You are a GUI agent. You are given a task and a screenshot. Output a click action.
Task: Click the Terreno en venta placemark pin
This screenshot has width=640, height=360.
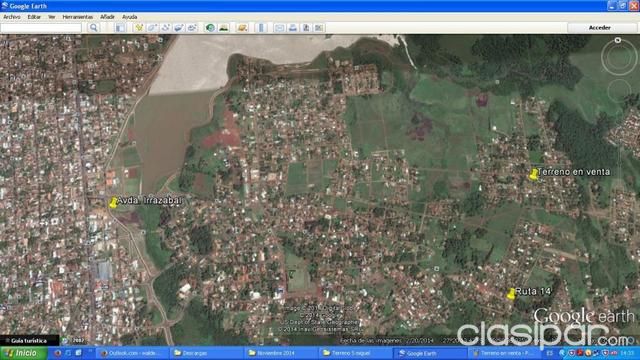coord(533,174)
